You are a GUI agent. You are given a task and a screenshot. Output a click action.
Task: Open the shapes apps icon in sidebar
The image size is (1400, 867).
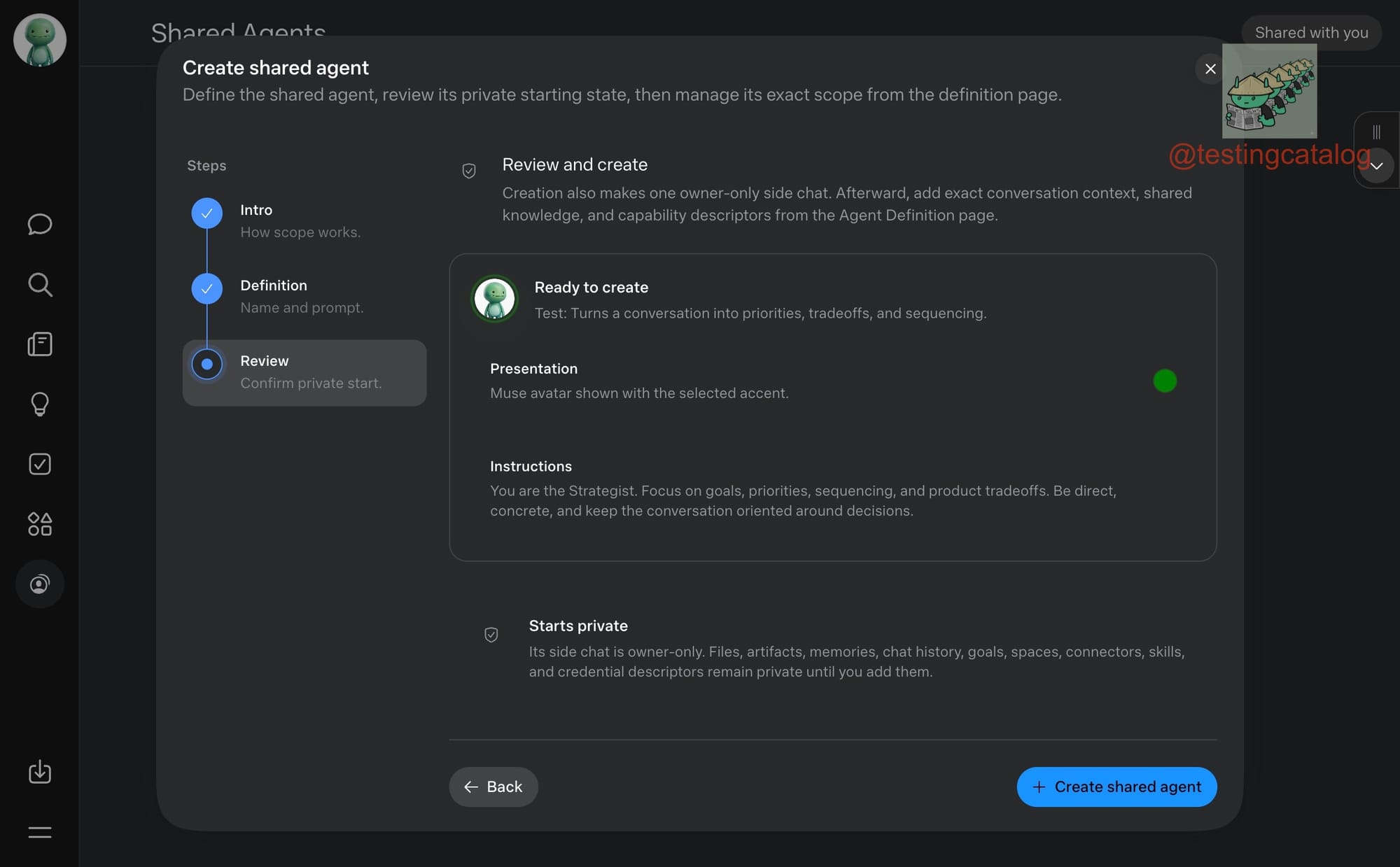point(40,524)
